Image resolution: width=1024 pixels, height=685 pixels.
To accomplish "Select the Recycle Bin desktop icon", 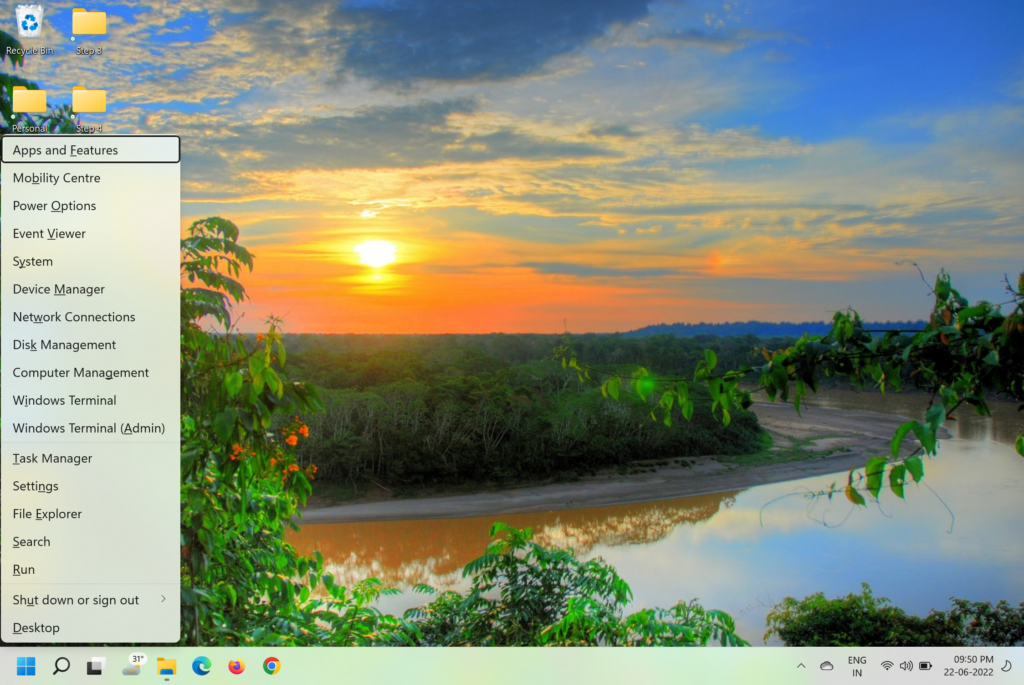I will tap(30, 28).
